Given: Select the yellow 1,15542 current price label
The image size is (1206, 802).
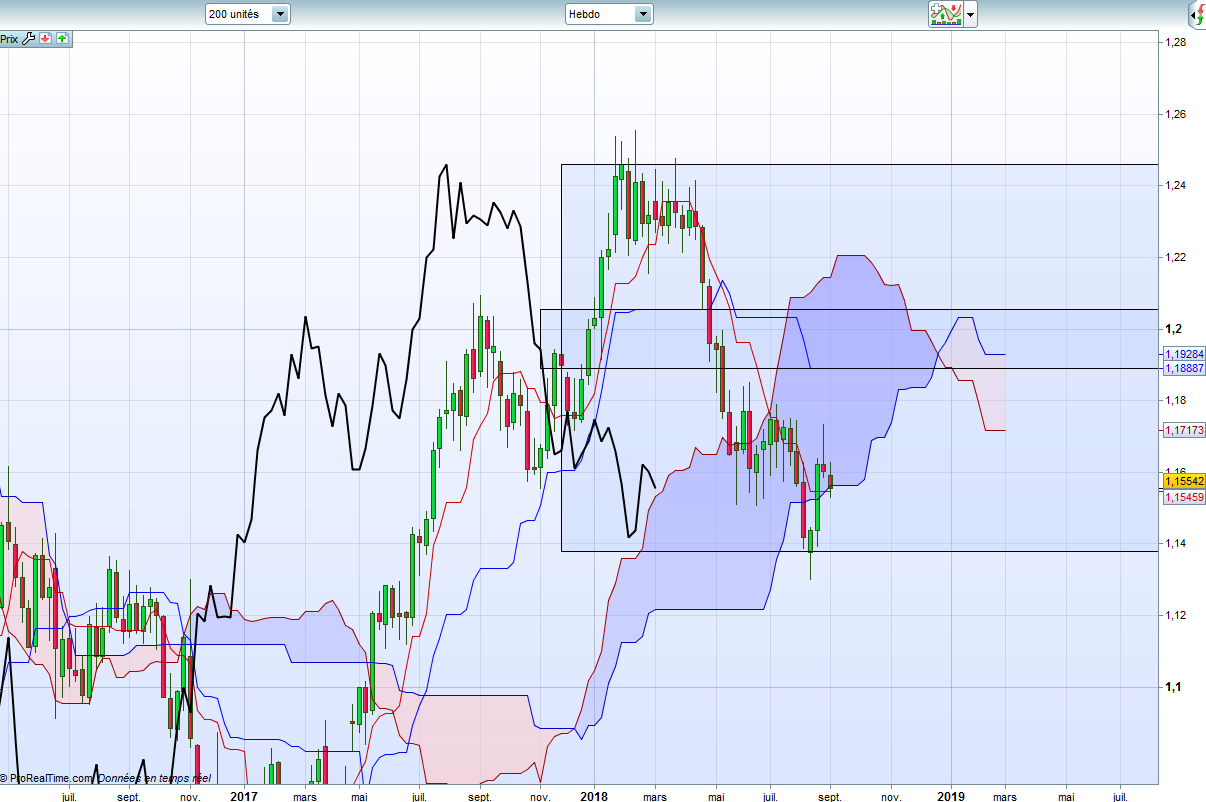Looking at the screenshot, I should point(1183,481).
